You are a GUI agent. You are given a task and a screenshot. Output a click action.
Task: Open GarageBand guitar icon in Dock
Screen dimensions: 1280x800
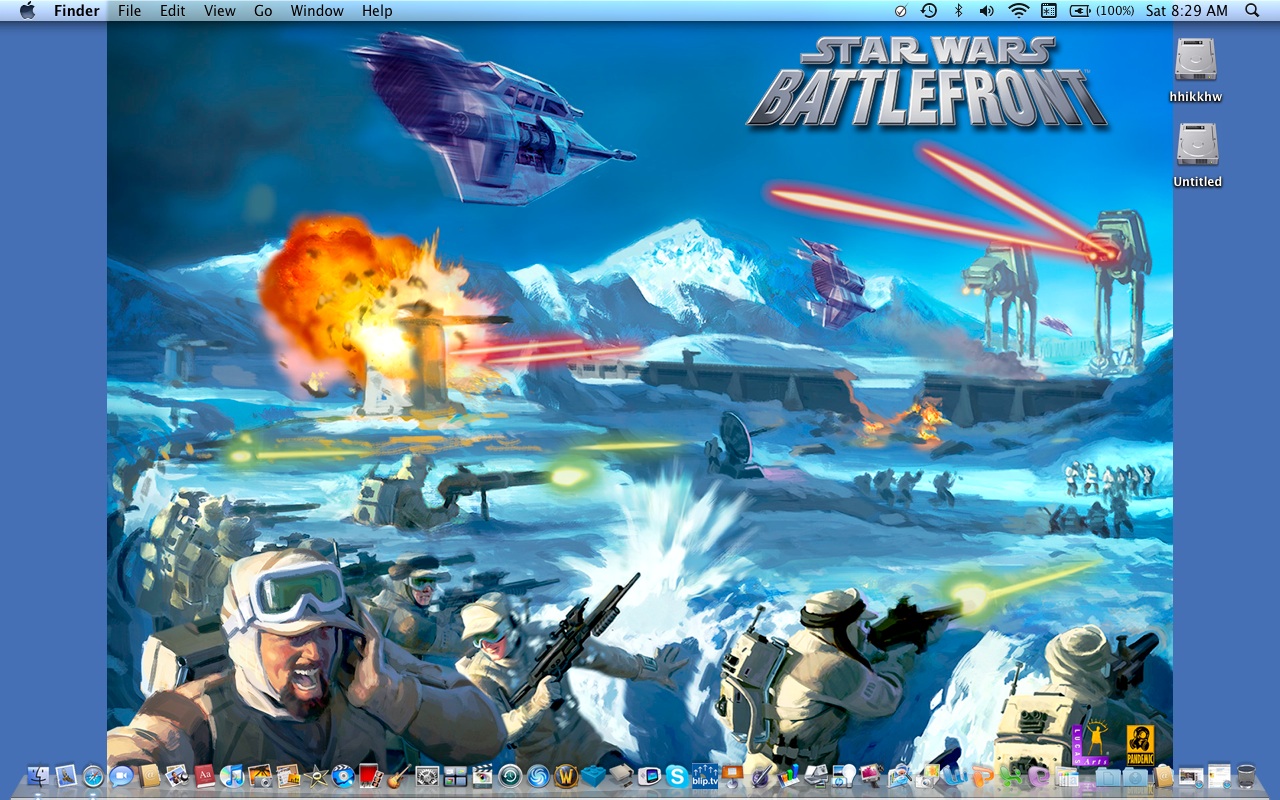coord(399,776)
